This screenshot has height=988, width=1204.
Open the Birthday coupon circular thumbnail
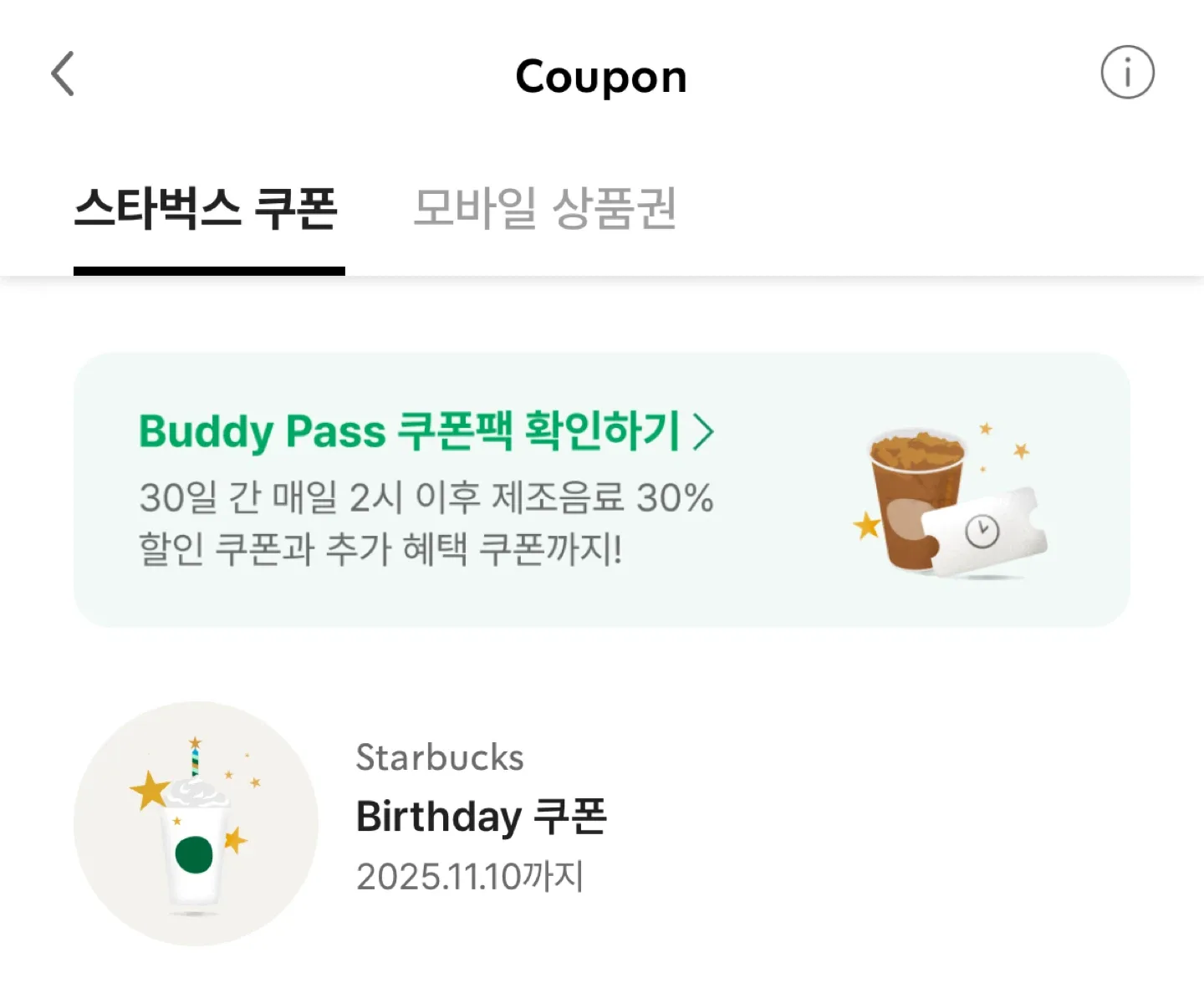point(196,824)
